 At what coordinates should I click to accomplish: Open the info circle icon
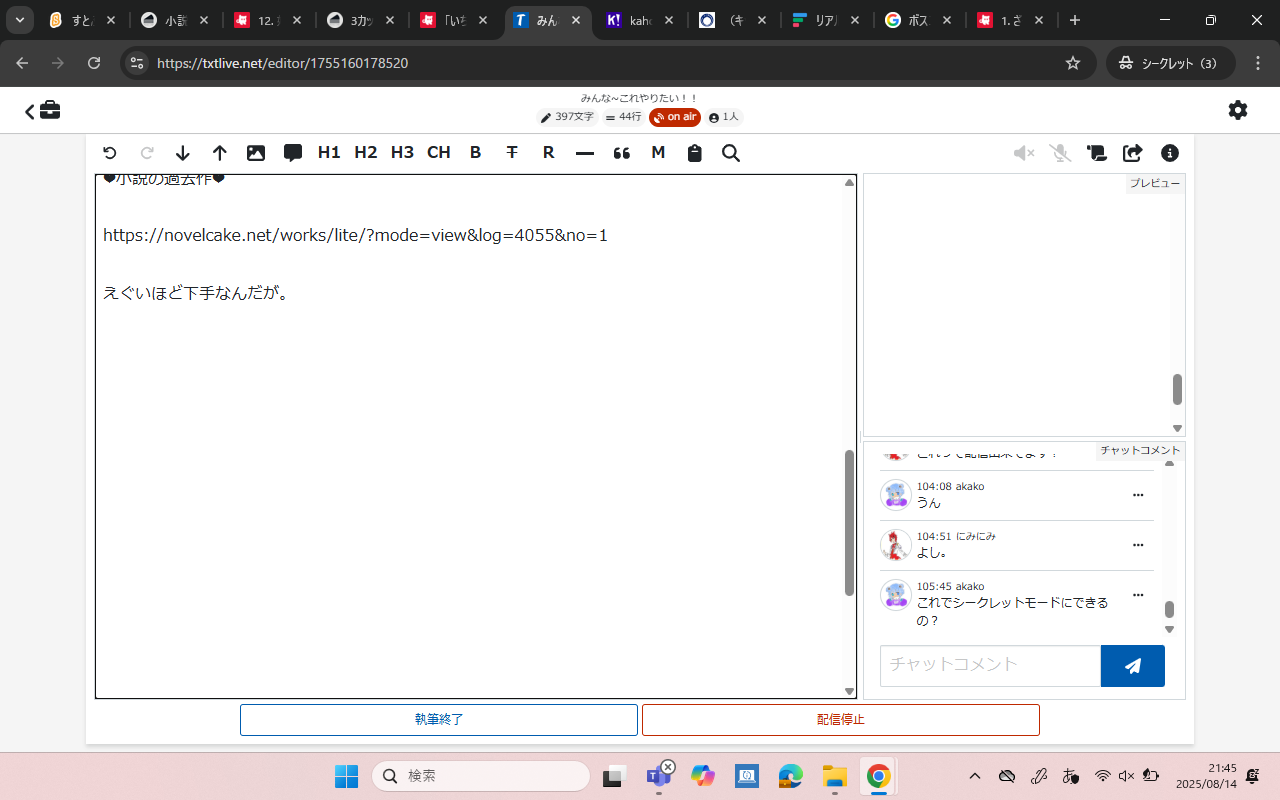click(x=1170, y=153)
